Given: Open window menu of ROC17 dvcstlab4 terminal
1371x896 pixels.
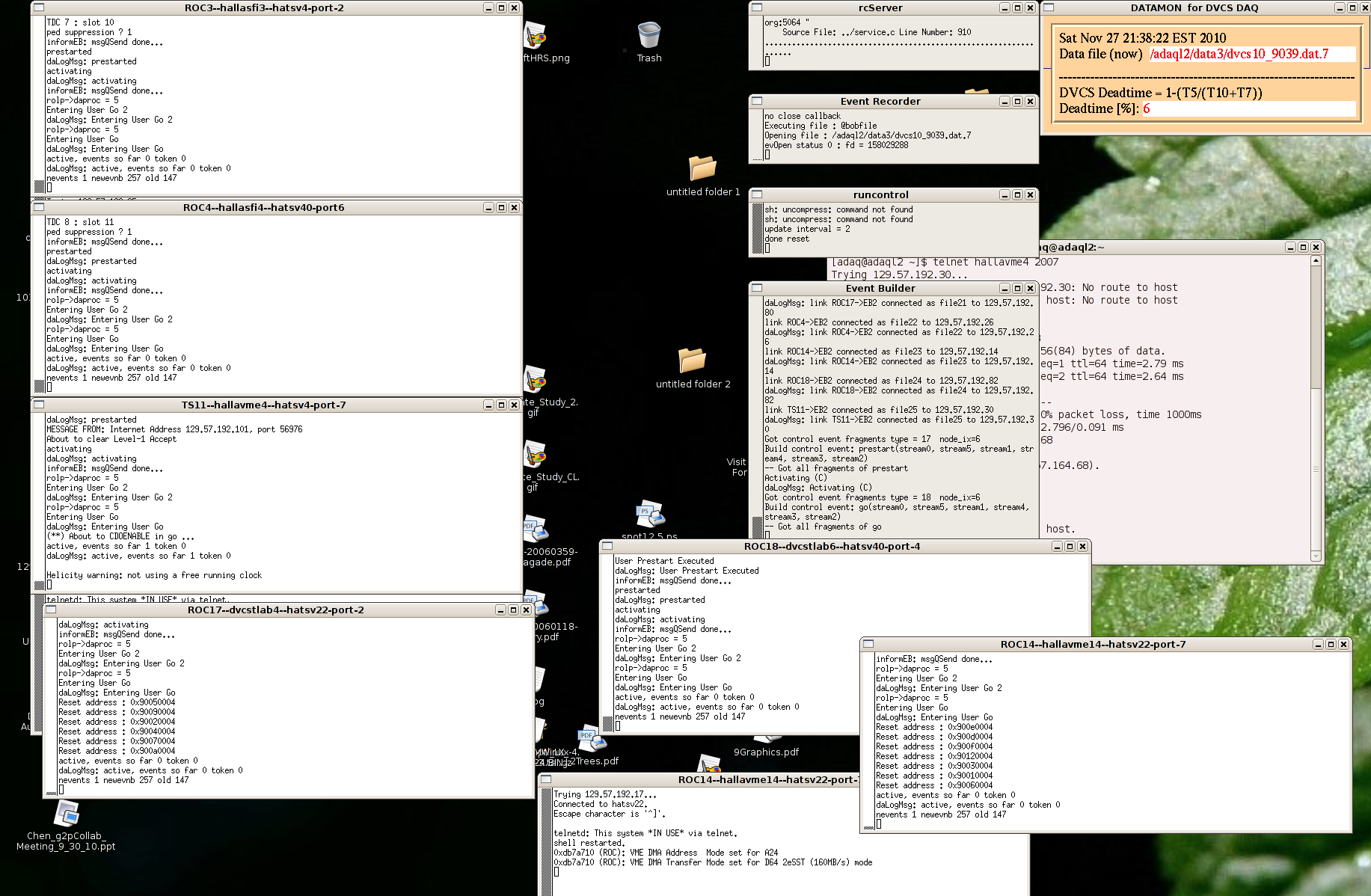Looking at the screenshot, I should point(51,610).
